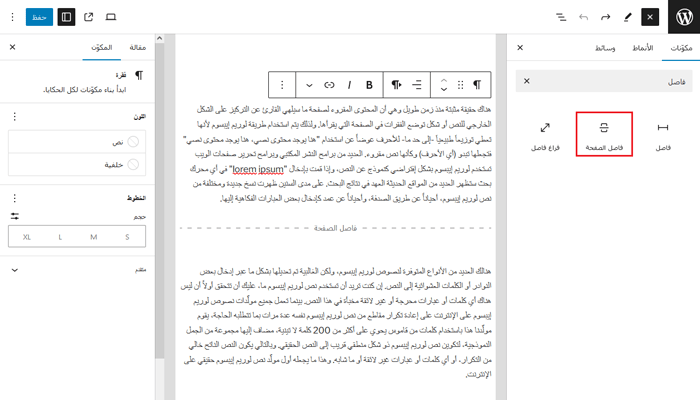Expand the متقدم advanced section

click(x=77, y=270)
